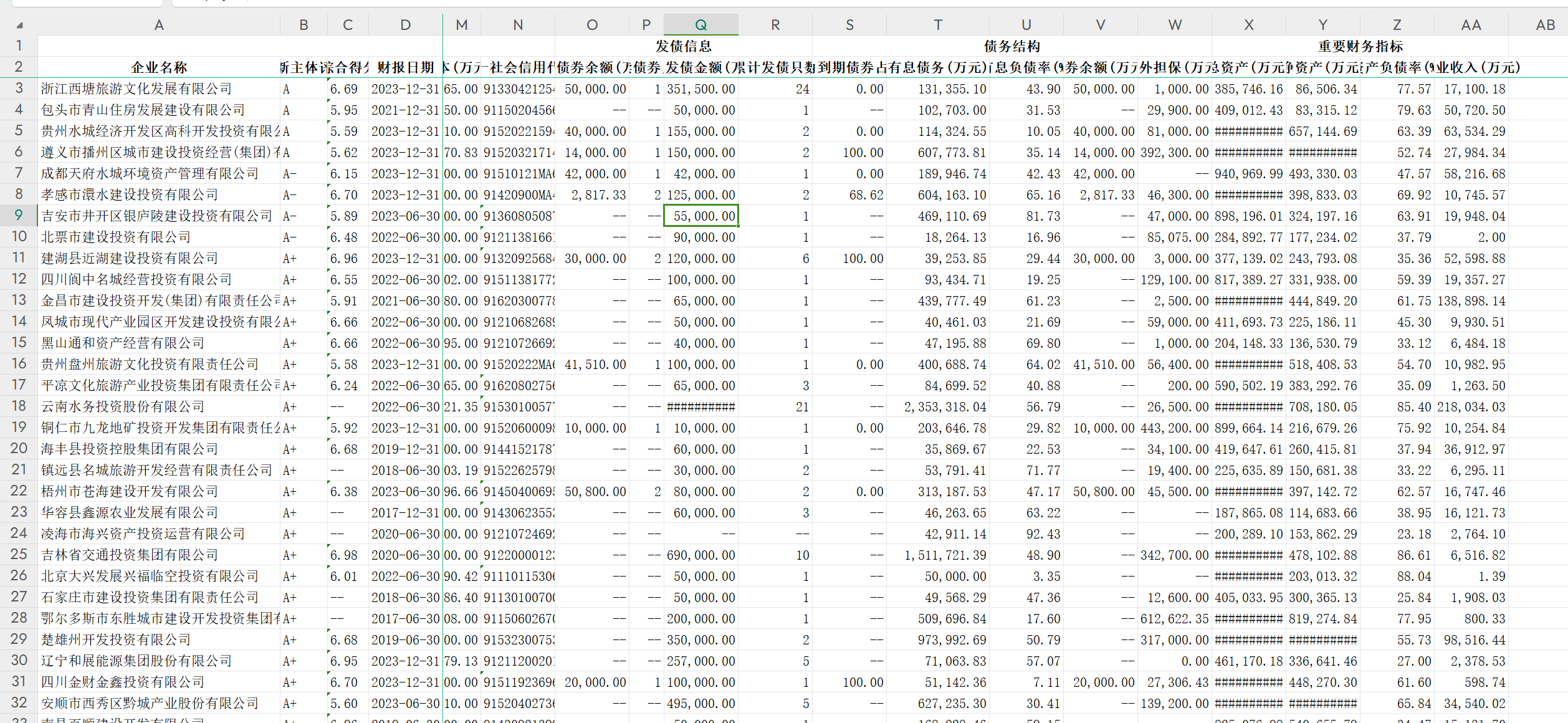The width and height of the screenshot is (1568, 723).
Task: Select cell 北票市建设投资有限公司
Action: [x=116, y=237]
